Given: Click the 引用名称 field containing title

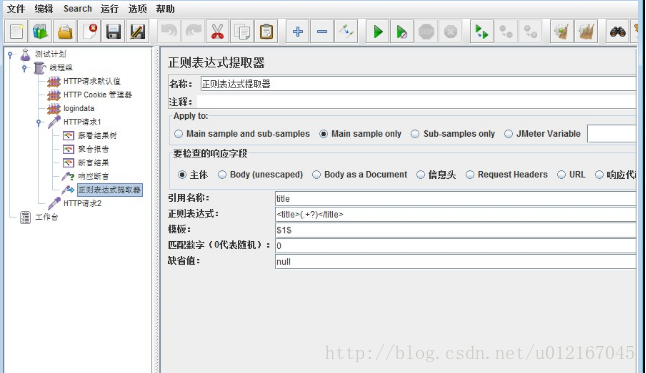Looking at the screenshot, I should [x=455, y=199].
